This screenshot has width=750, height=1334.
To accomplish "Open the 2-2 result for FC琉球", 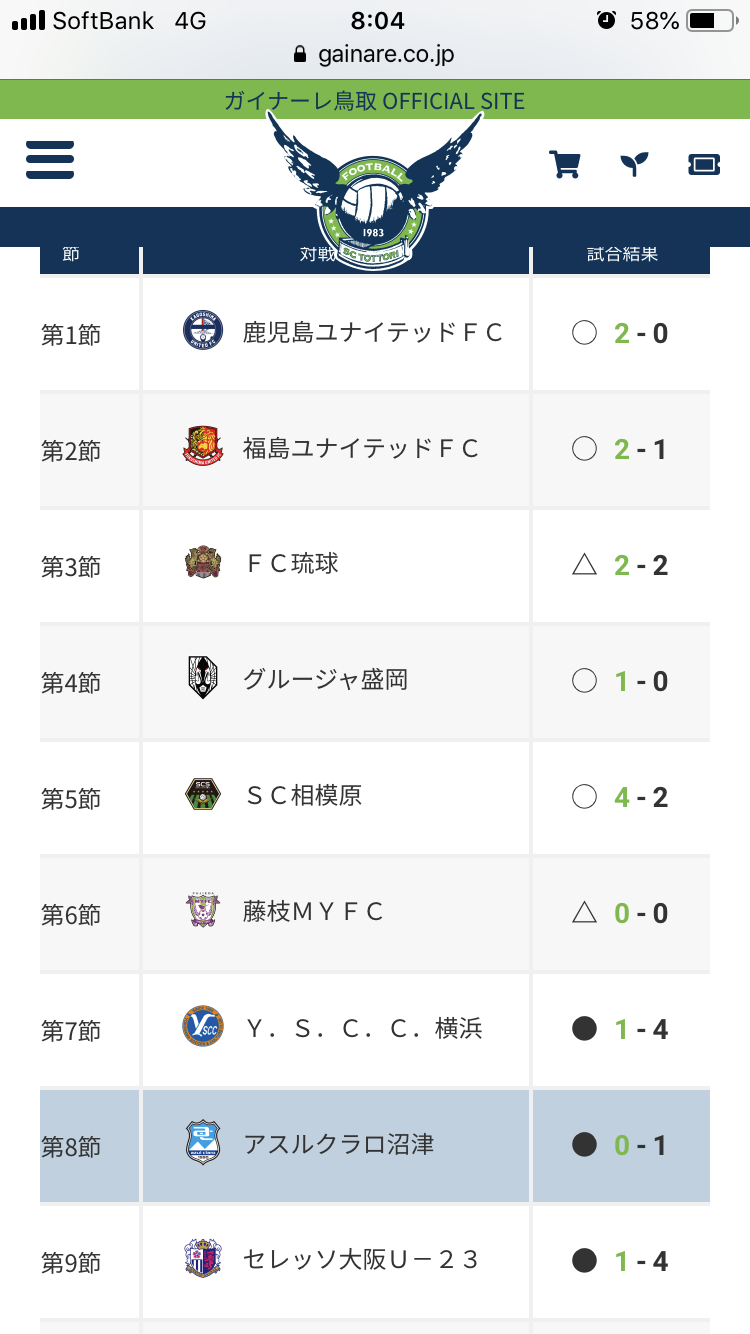I will 640,565.
